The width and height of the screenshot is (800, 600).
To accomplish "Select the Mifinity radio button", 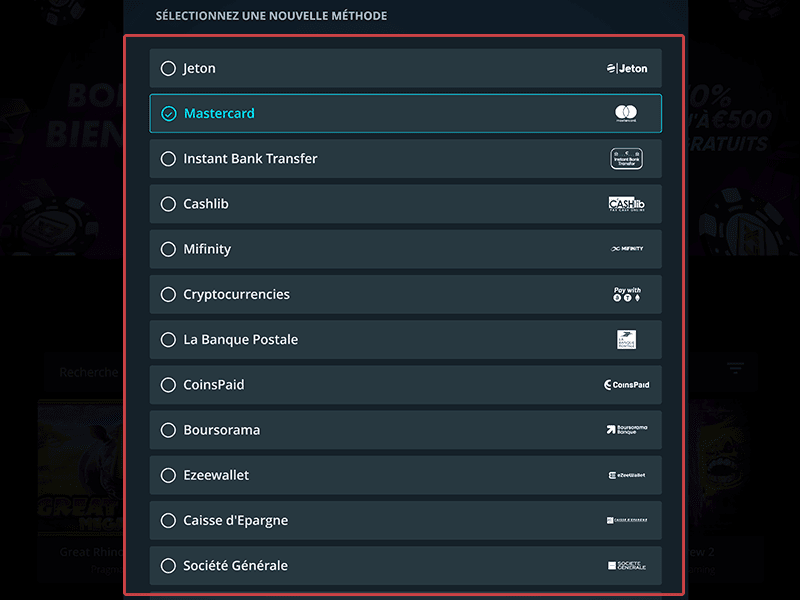I will [168, 249].
